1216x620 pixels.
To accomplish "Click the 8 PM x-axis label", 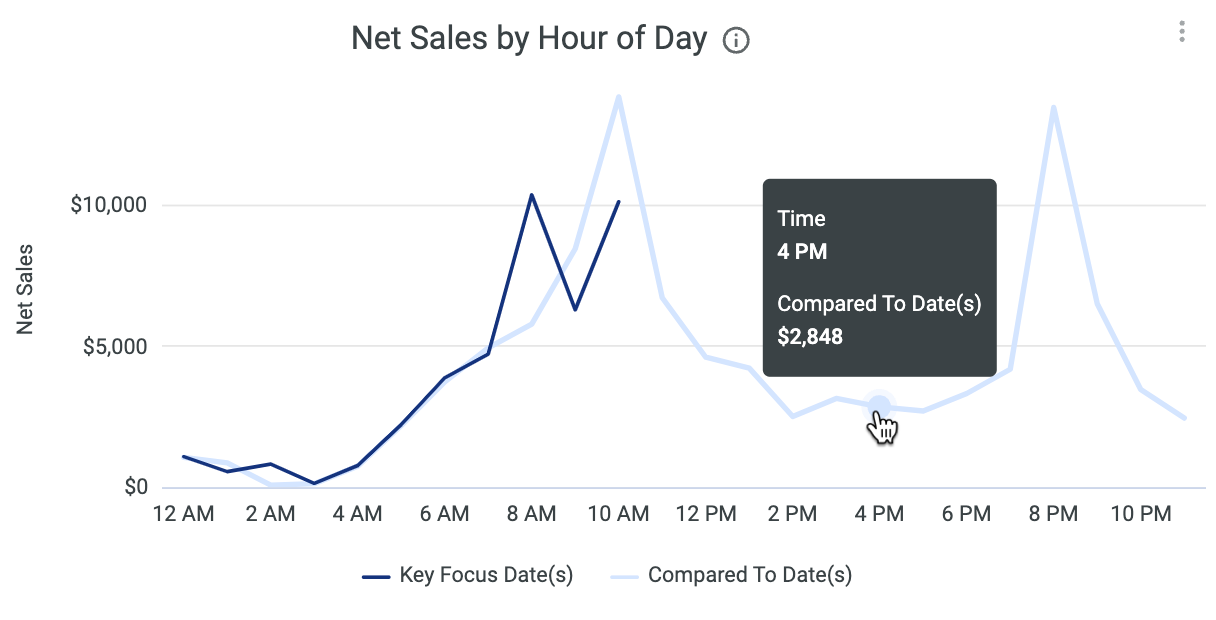I will (1053, 514).
